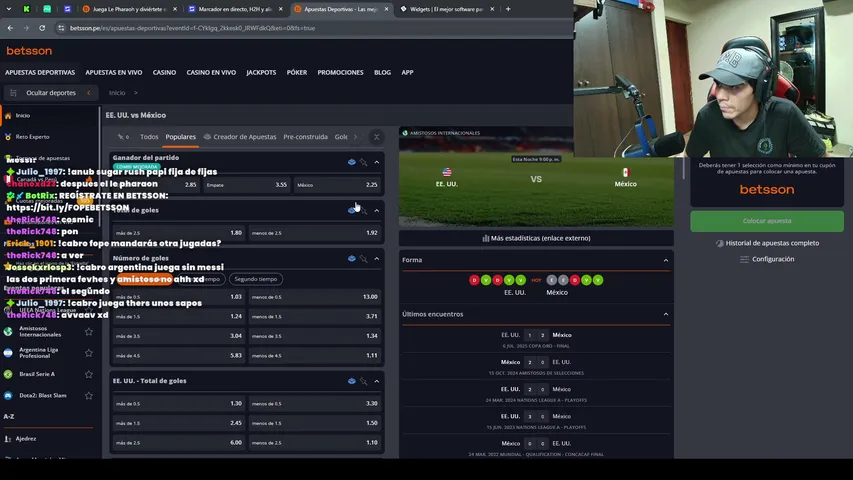Image resolution: width=853 pixels, height=480 pixels.
Task: Open Casino en Vivo section
Action: pyautogui.click(x=211, y=72)
